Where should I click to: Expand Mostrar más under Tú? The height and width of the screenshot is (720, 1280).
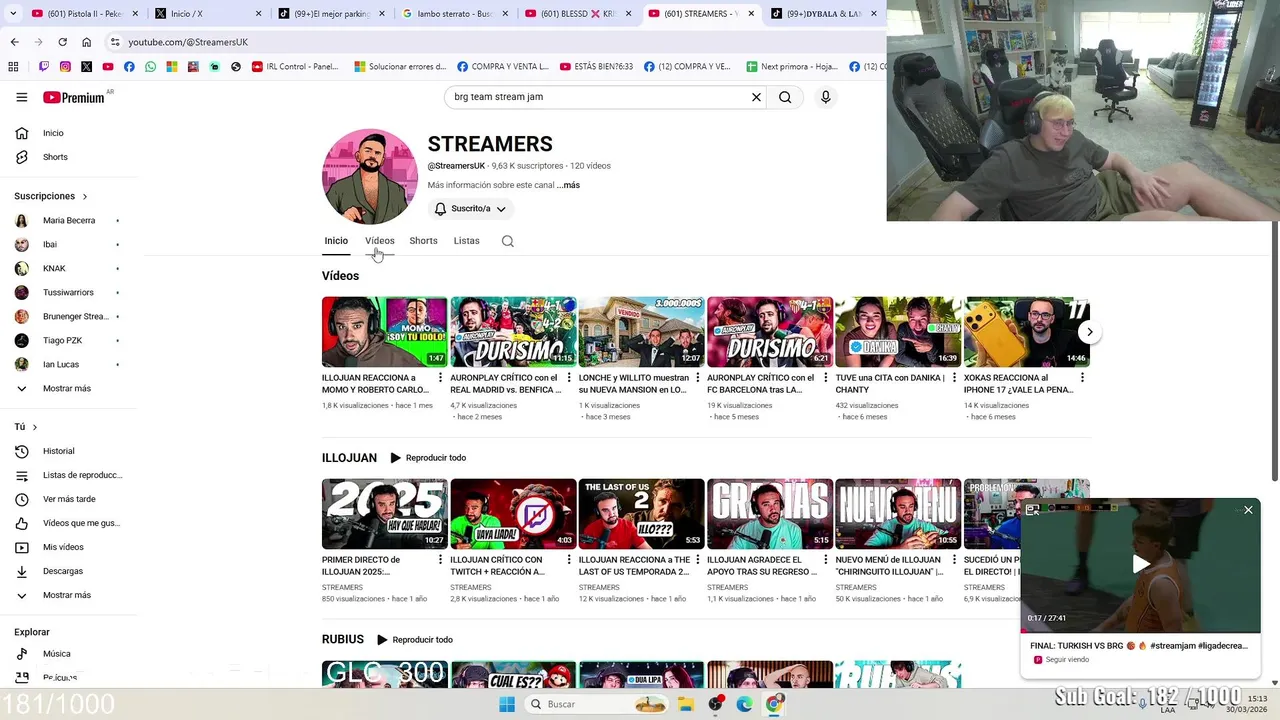[68, 595]
